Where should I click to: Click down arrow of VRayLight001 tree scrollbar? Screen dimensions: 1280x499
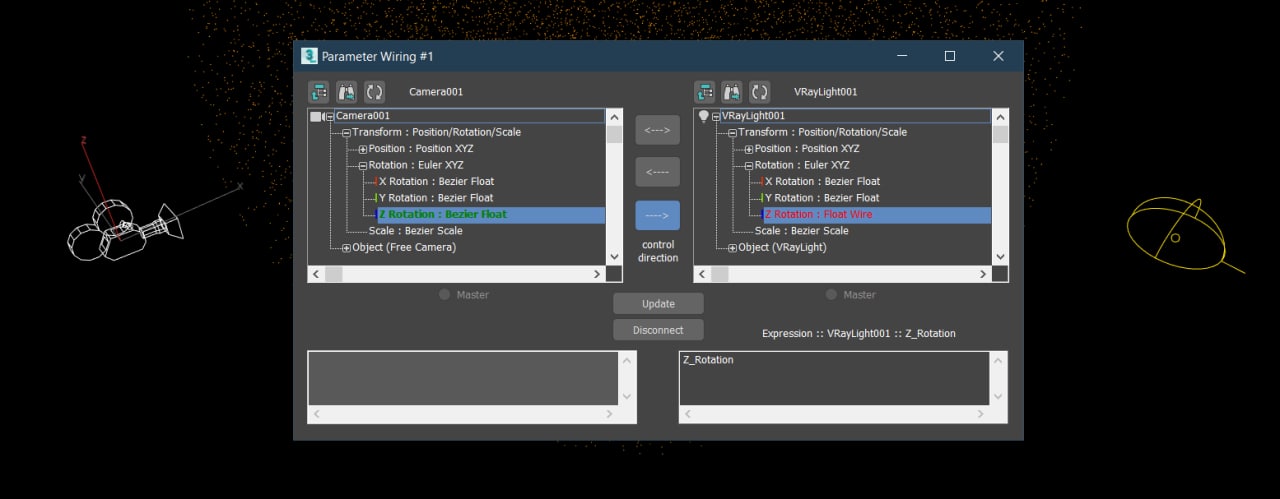[1000, 257]
